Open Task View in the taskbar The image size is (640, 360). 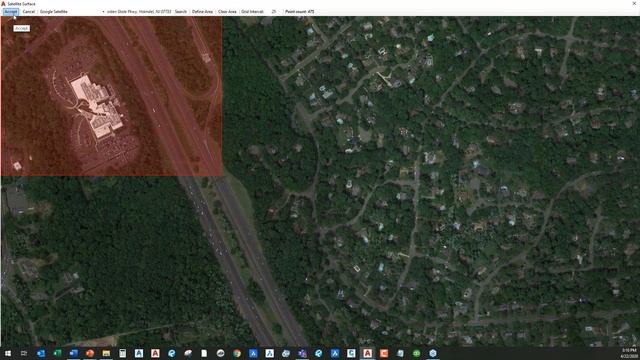[24, 353]
